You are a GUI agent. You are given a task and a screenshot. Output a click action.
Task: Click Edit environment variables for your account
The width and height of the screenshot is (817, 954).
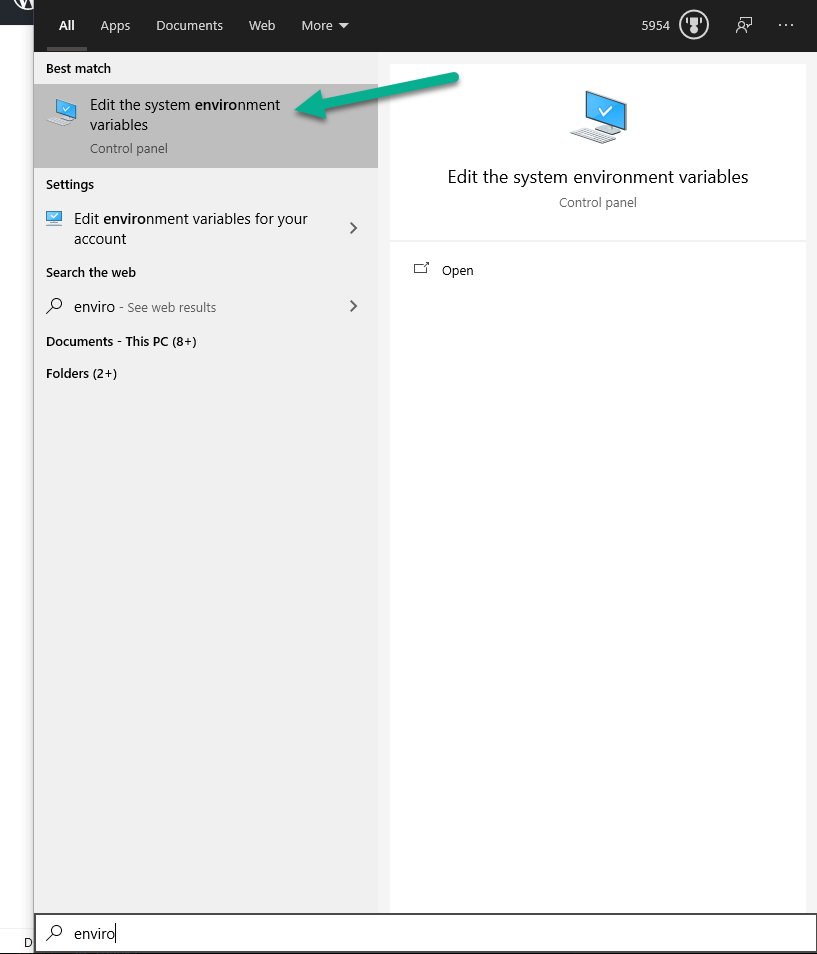click(x=190, y=228)
